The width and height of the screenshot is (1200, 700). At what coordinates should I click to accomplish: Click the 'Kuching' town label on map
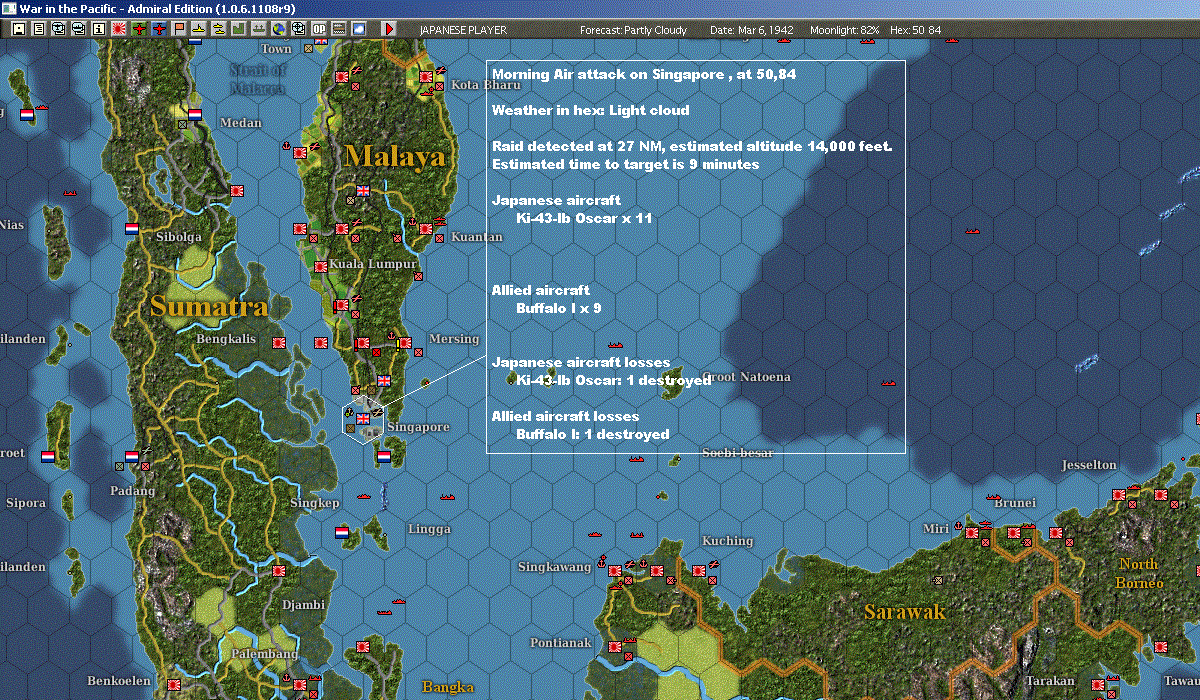(x=727, y=541)
